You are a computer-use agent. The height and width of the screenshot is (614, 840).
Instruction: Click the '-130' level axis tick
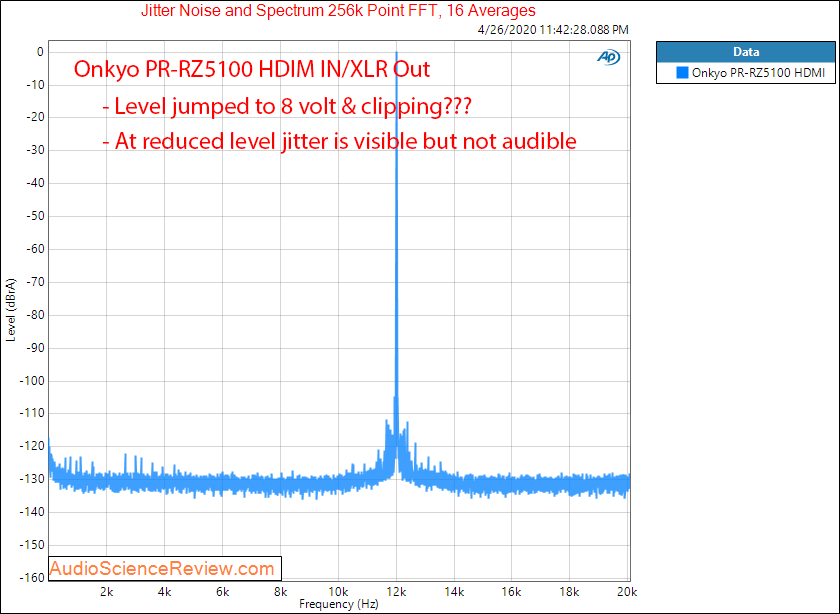[33, 479]
